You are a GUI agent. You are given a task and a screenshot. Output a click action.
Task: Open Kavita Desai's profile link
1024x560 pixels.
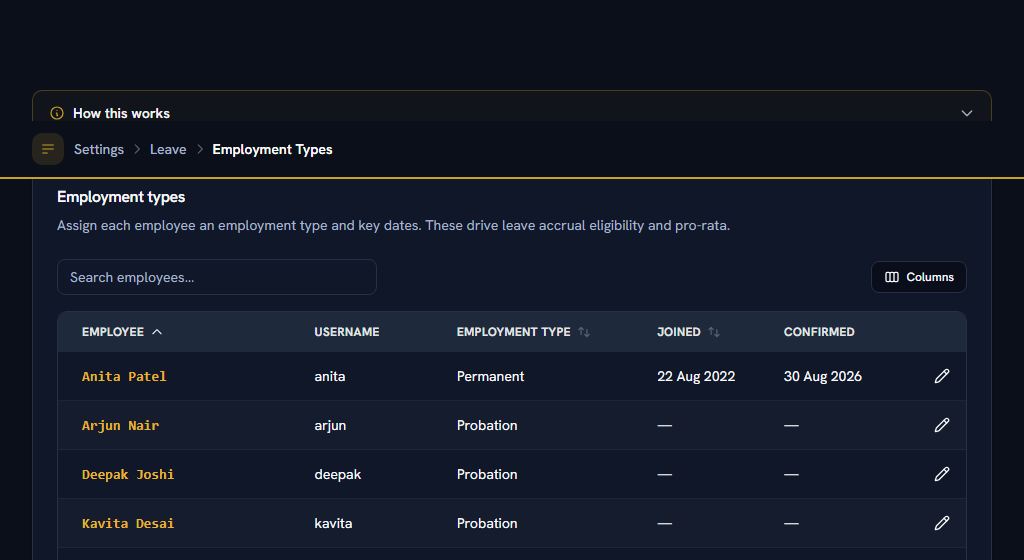(128, 523)
